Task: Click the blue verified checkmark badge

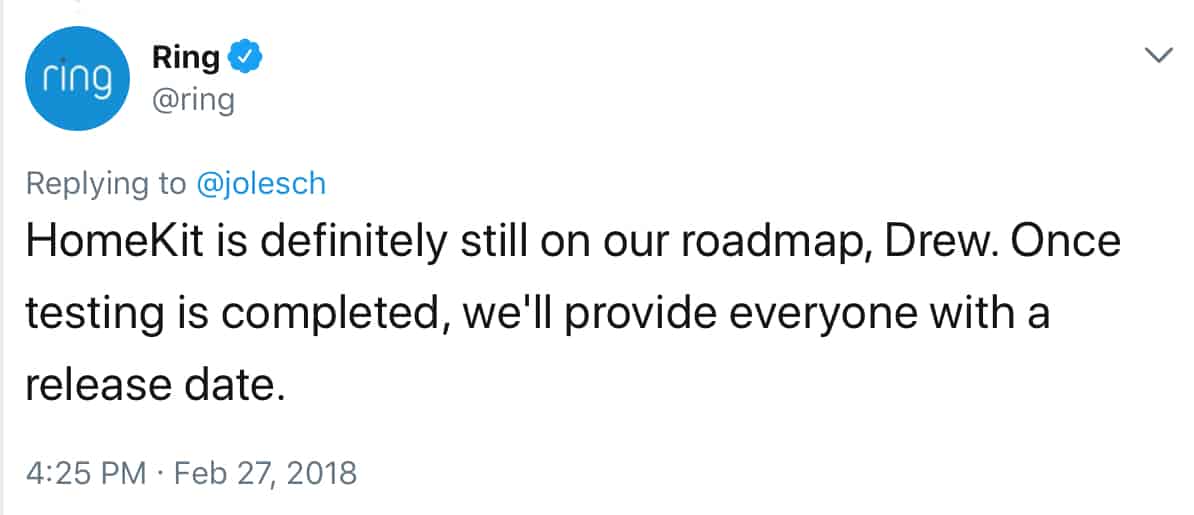Action: (x=244, y=58)
